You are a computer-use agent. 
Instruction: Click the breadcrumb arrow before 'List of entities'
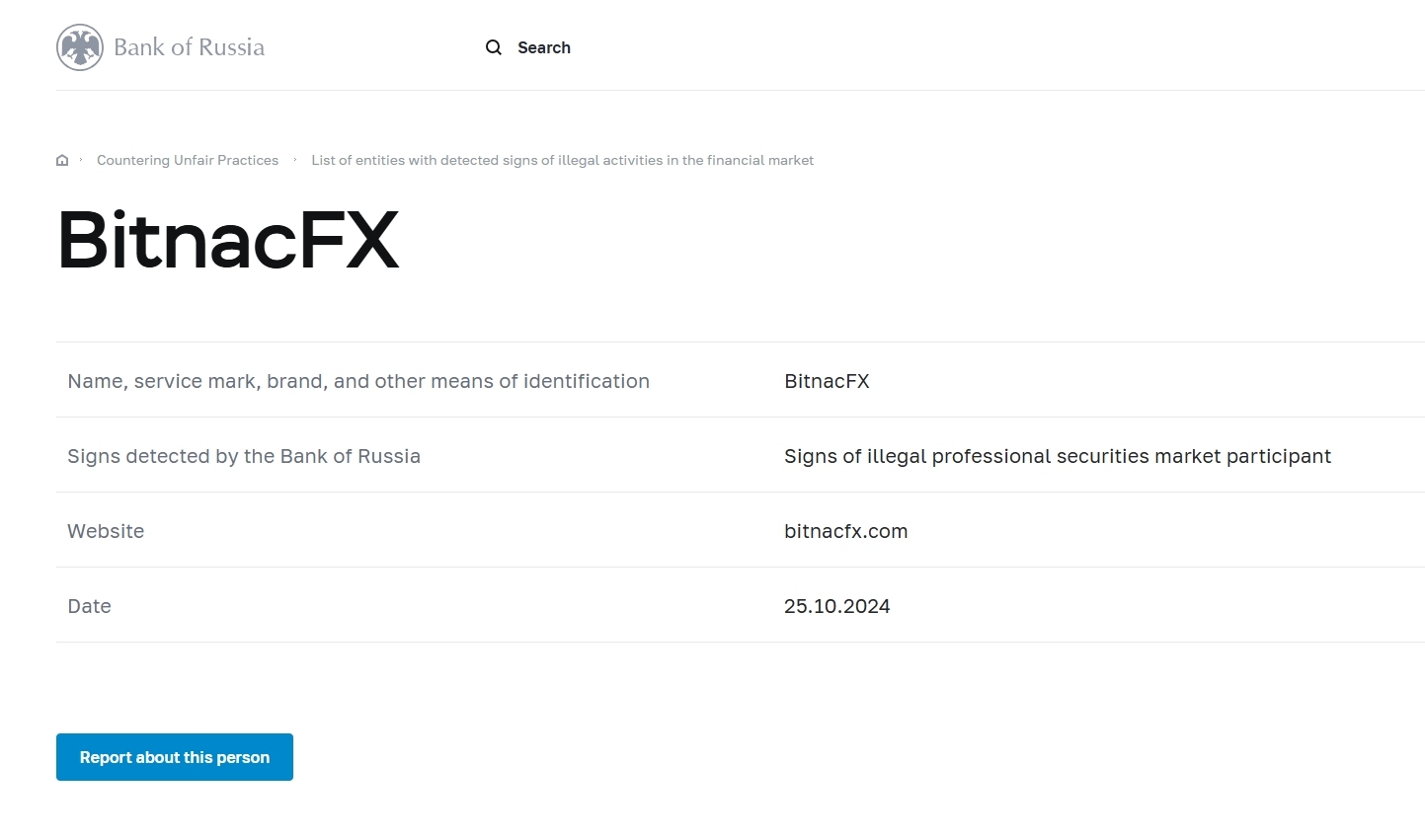pyautogui.click(x=295, y=160)
